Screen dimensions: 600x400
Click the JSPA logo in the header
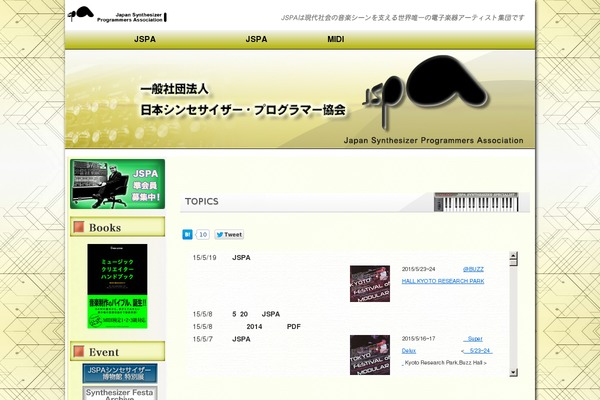coord(117,15)
